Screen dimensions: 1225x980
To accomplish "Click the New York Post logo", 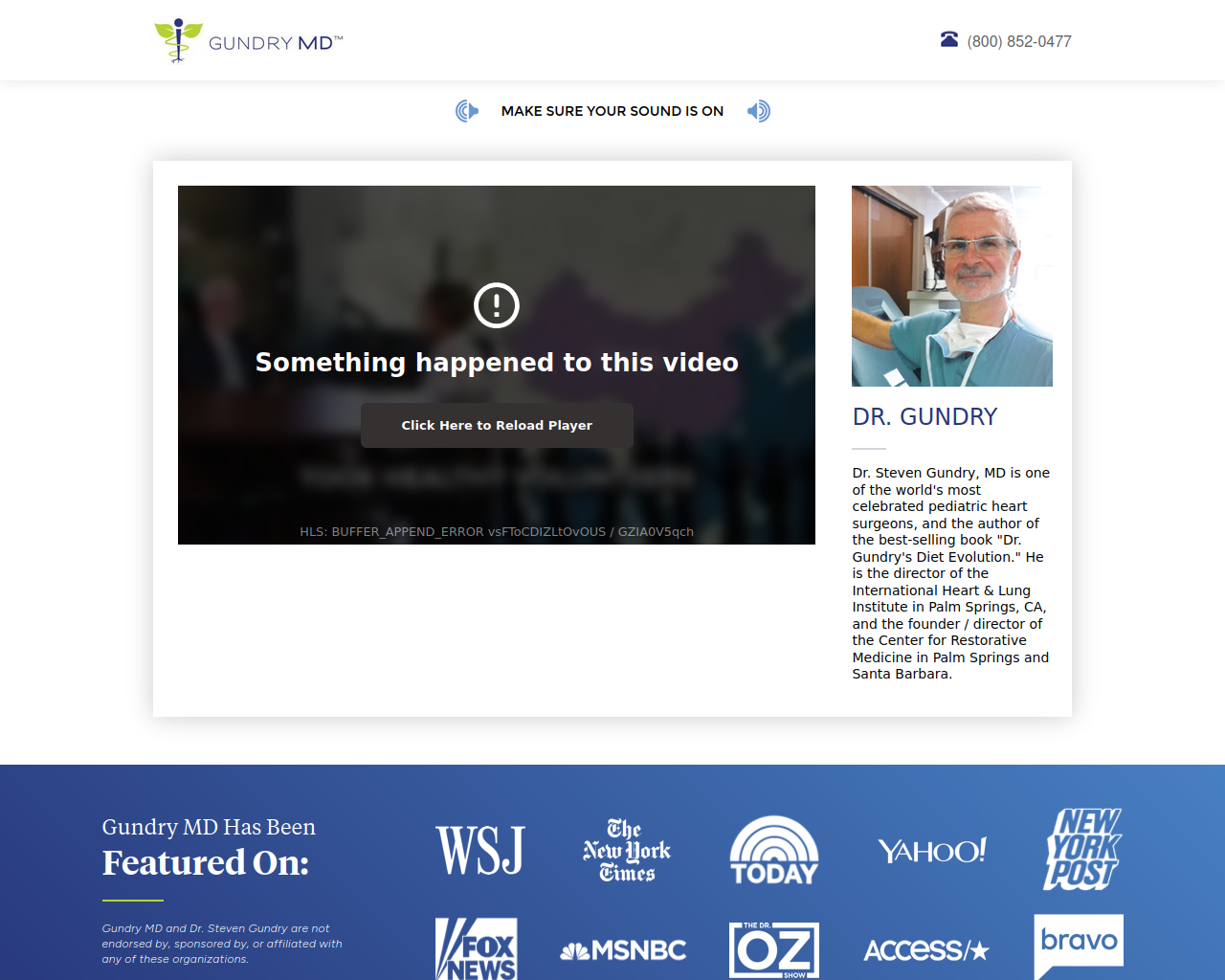I will [x=1082, y=849].
